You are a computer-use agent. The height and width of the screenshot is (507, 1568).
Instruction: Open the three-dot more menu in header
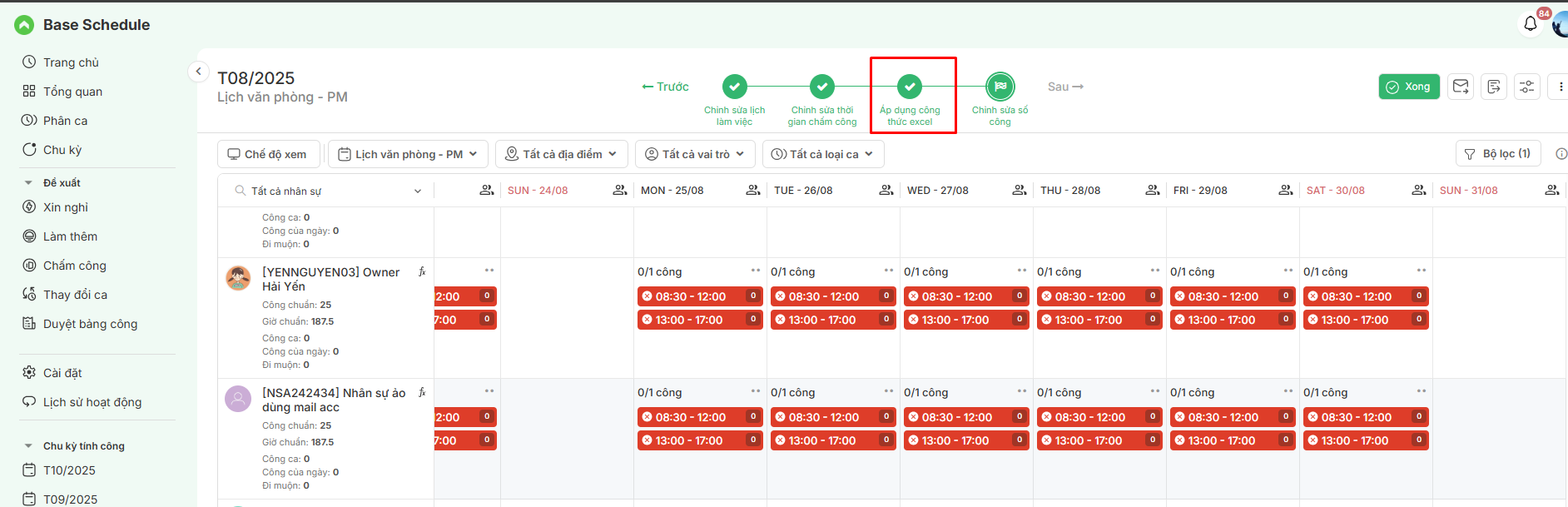1560,87
